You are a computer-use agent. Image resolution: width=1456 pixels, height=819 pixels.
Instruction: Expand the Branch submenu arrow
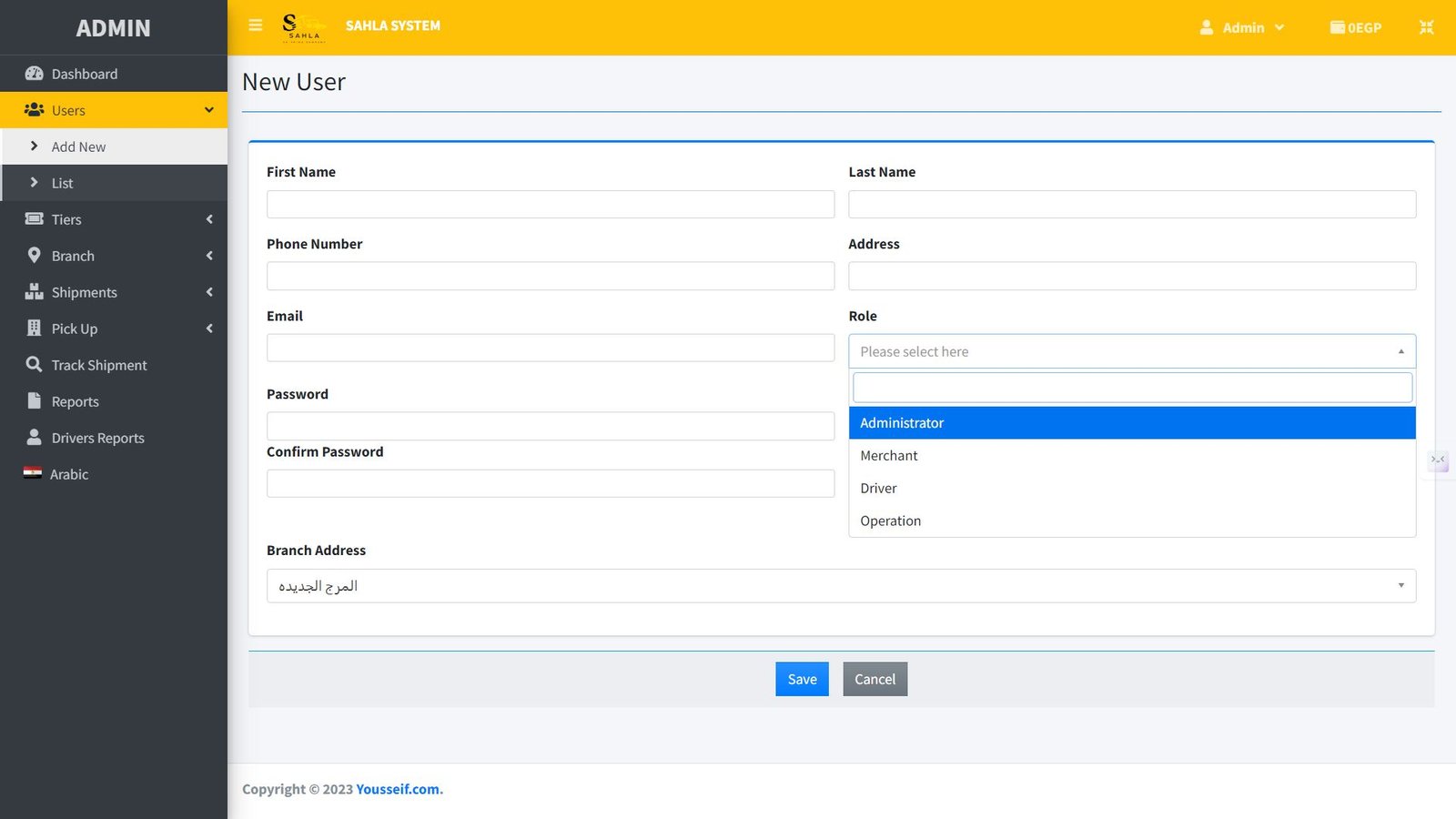(x=209, y=256)
